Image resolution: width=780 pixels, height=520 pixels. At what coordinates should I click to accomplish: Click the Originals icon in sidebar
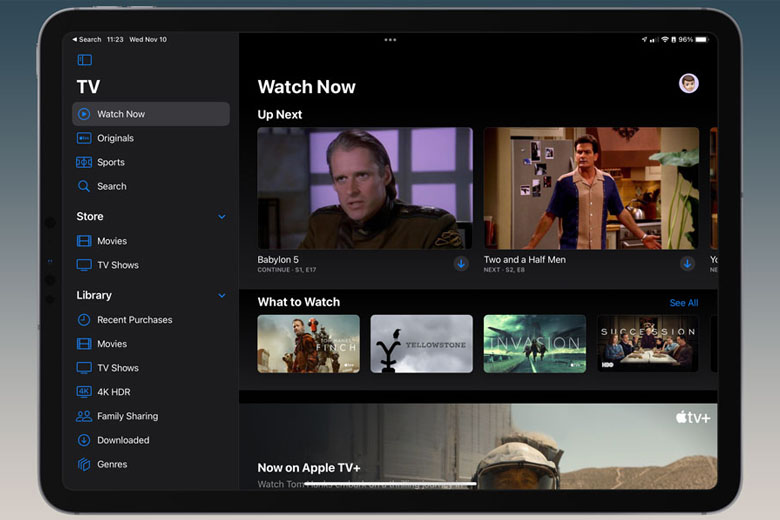(x=84, y=138)
